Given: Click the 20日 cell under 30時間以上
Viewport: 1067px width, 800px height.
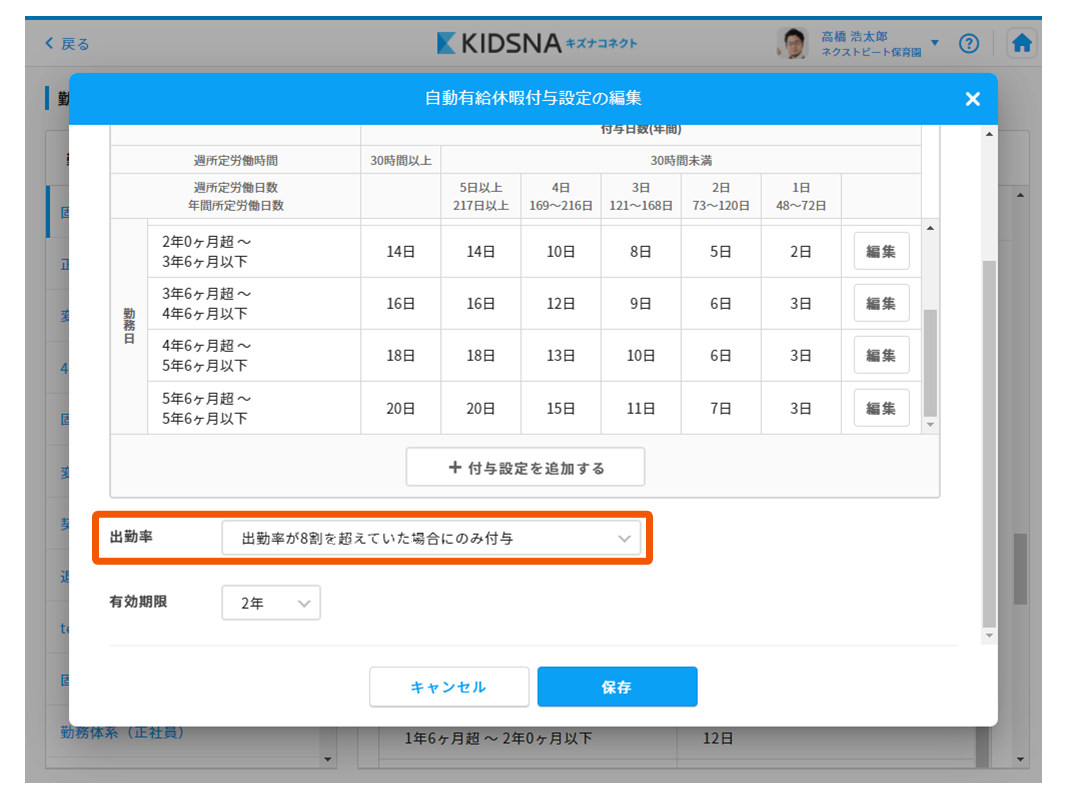Looking at the screenshot, I should [x=400, y=408].
